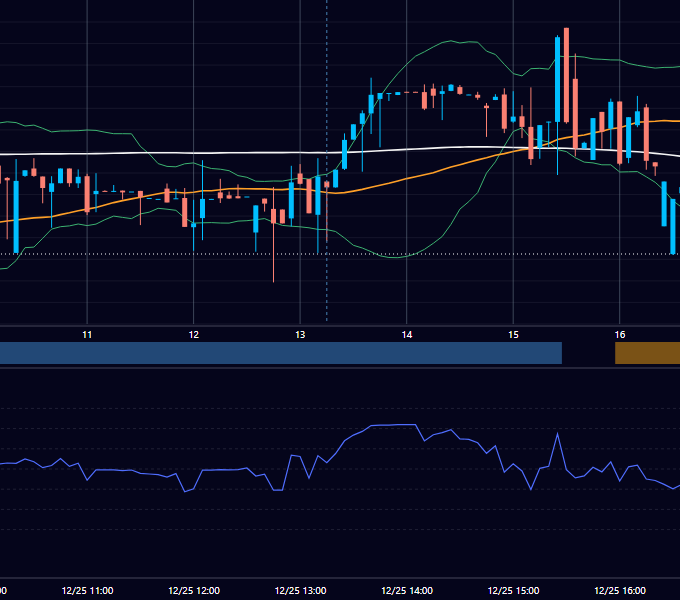The image size is (680, 600).
Task: Click the tall red candle at the chart high
Action: click(x=566, y=75)
